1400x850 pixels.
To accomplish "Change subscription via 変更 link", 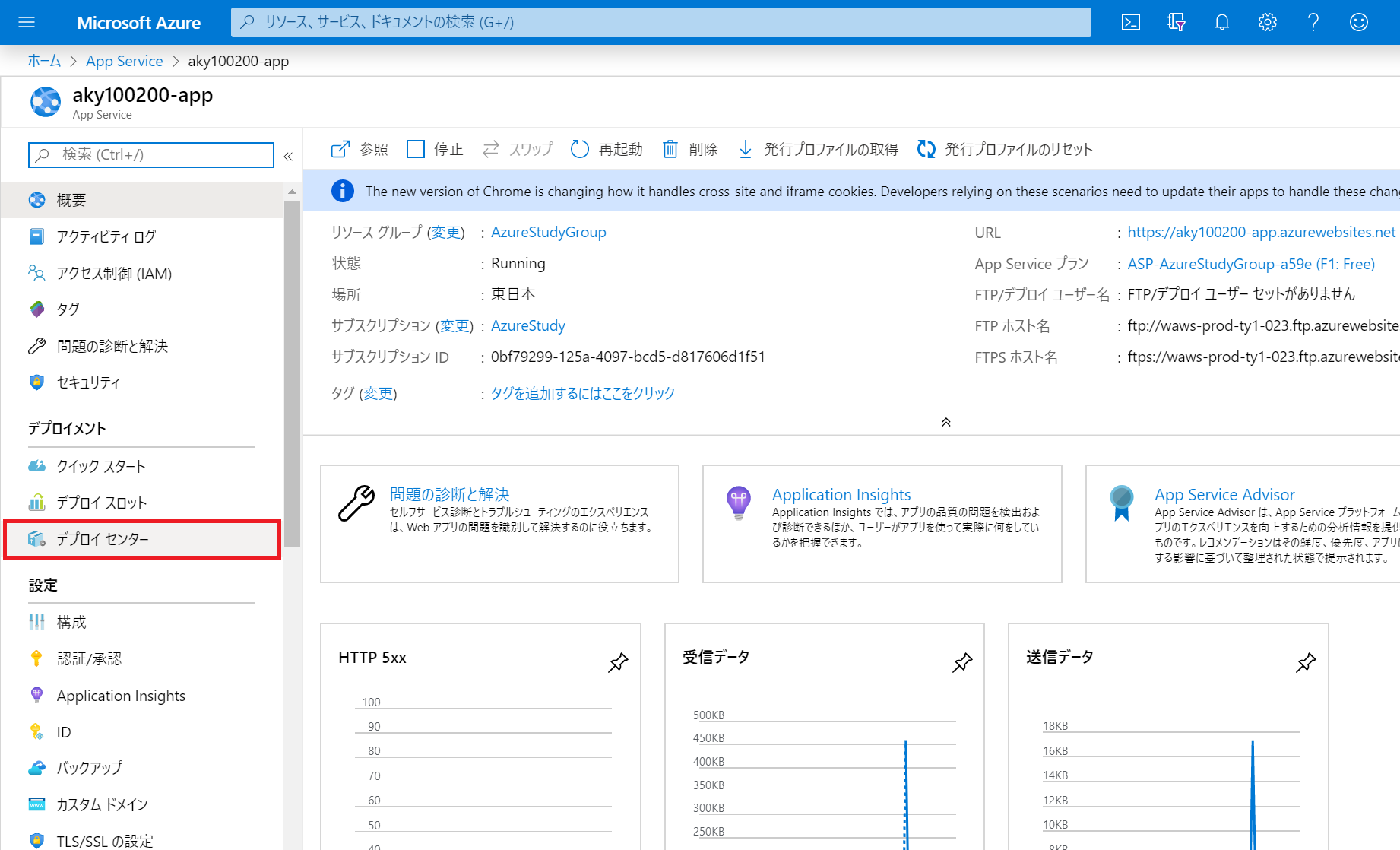I will [x=455, y=325].
